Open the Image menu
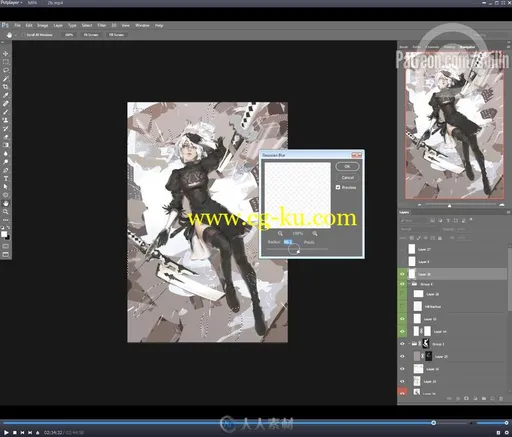The height and width of the screenshot is (437, 512). coord(42,25)
